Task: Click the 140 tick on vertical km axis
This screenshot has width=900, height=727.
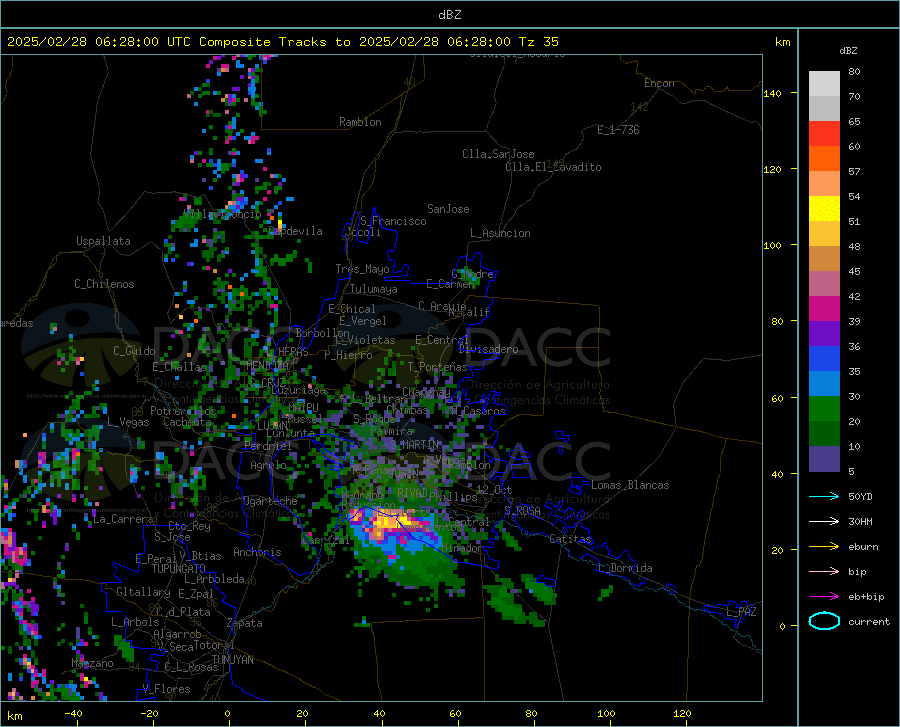Action: [x=772, y=94]
